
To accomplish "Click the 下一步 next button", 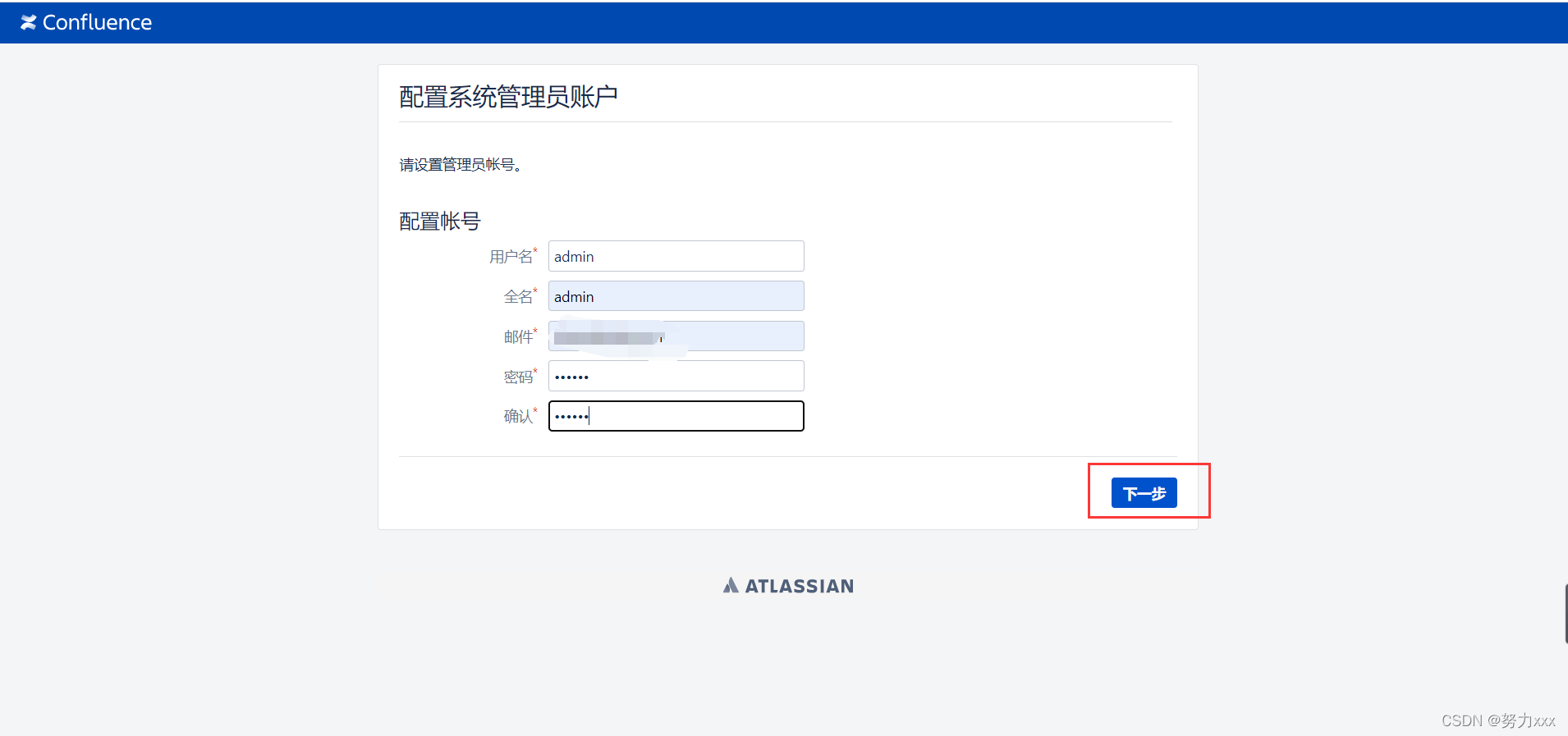I will 1144,493.
